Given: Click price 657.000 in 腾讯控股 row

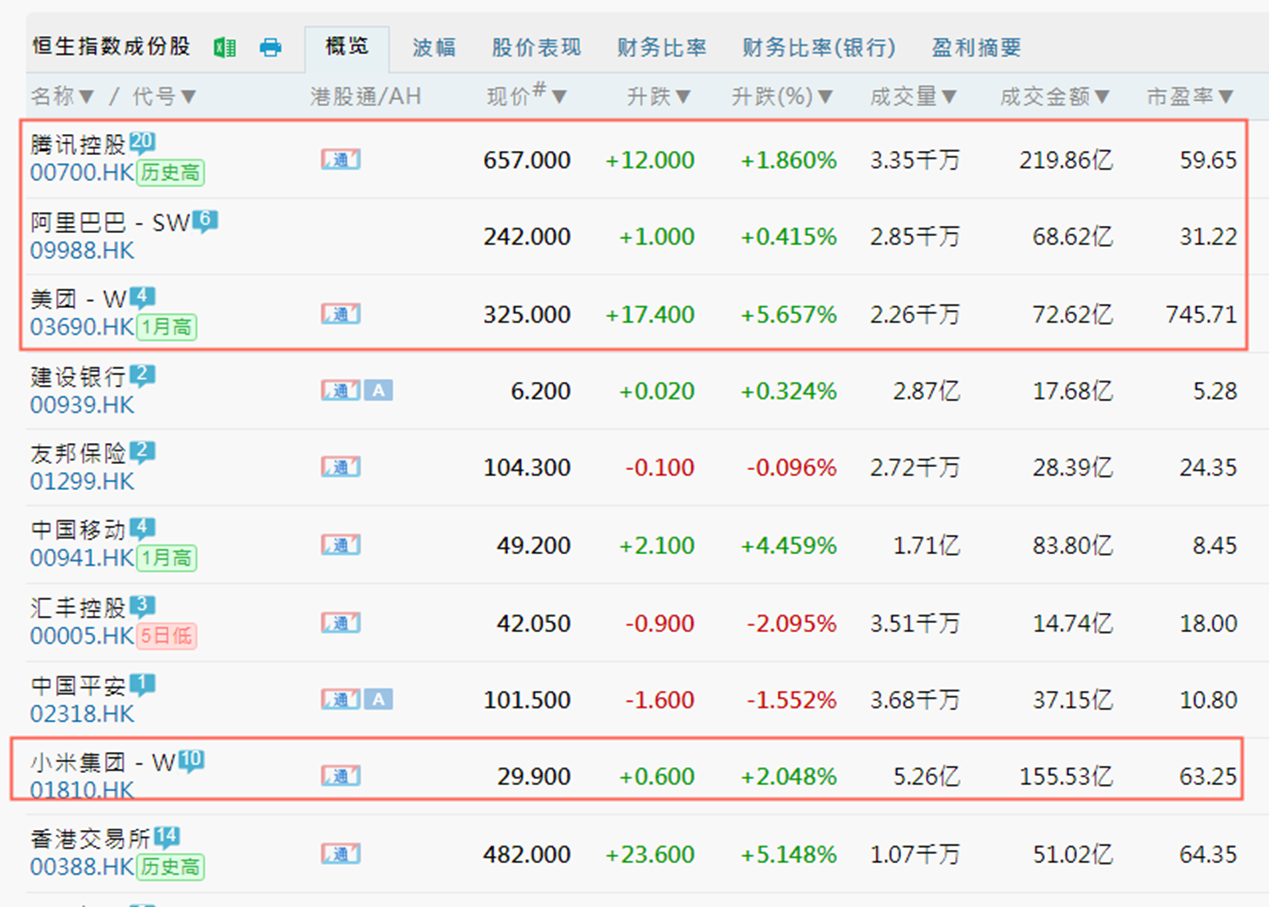Looking at the screenshot, I should tap(527, 160).
